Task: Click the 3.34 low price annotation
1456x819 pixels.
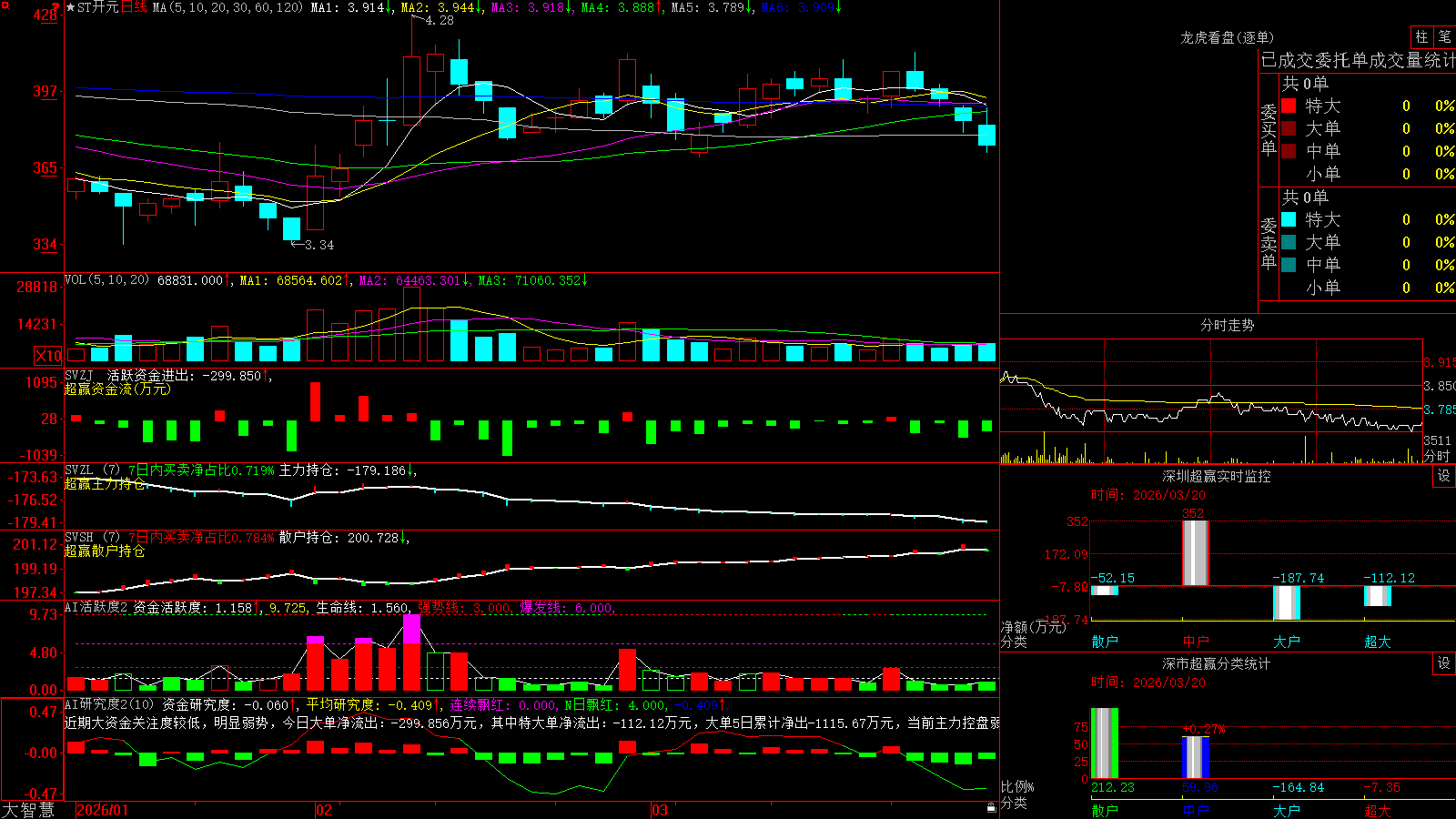Action: [318, 245]
